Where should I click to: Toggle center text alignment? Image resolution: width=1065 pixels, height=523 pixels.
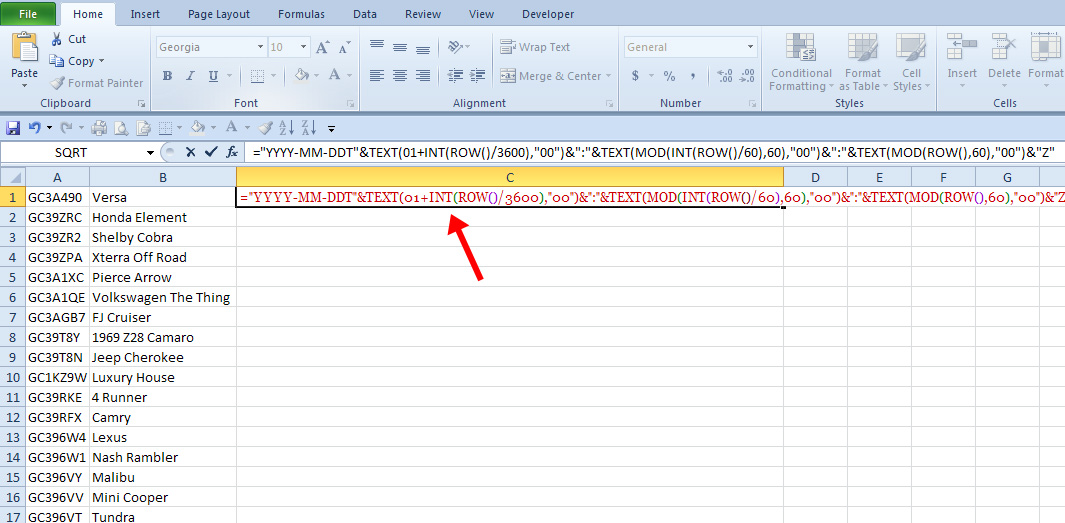point(400,75)
